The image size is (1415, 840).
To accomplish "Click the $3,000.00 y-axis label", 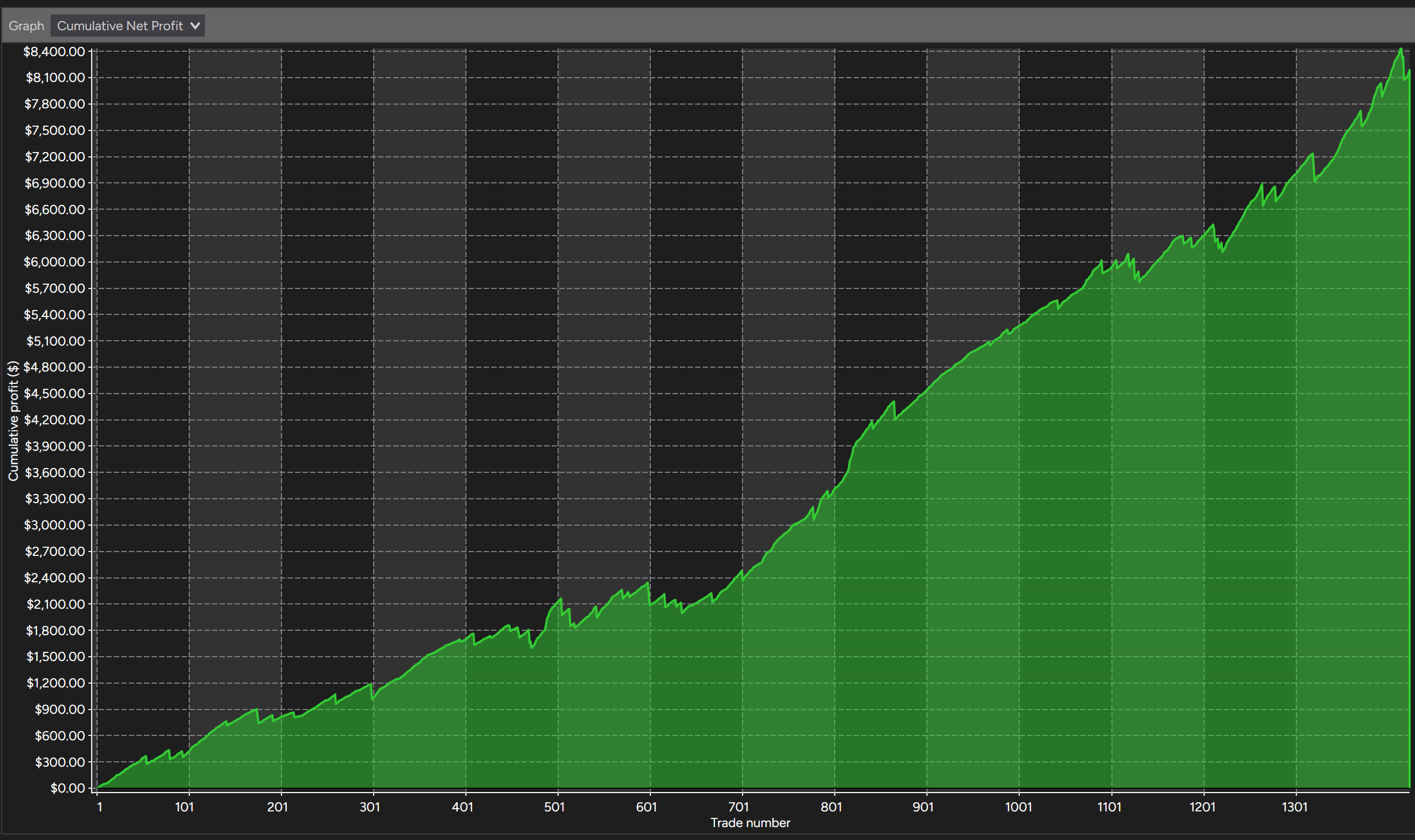I will tap(54, 525).
